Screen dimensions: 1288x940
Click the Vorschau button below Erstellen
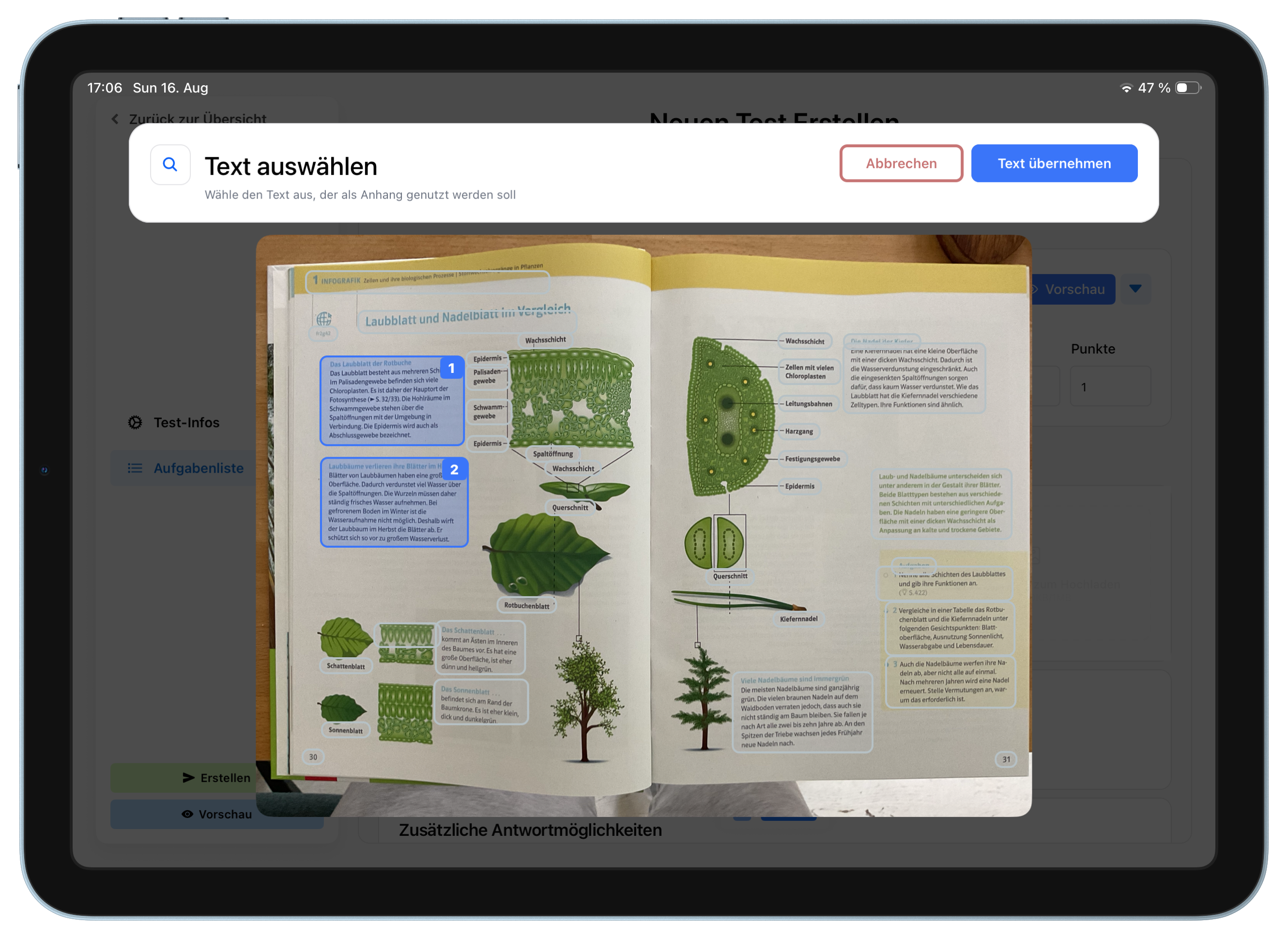216,814
